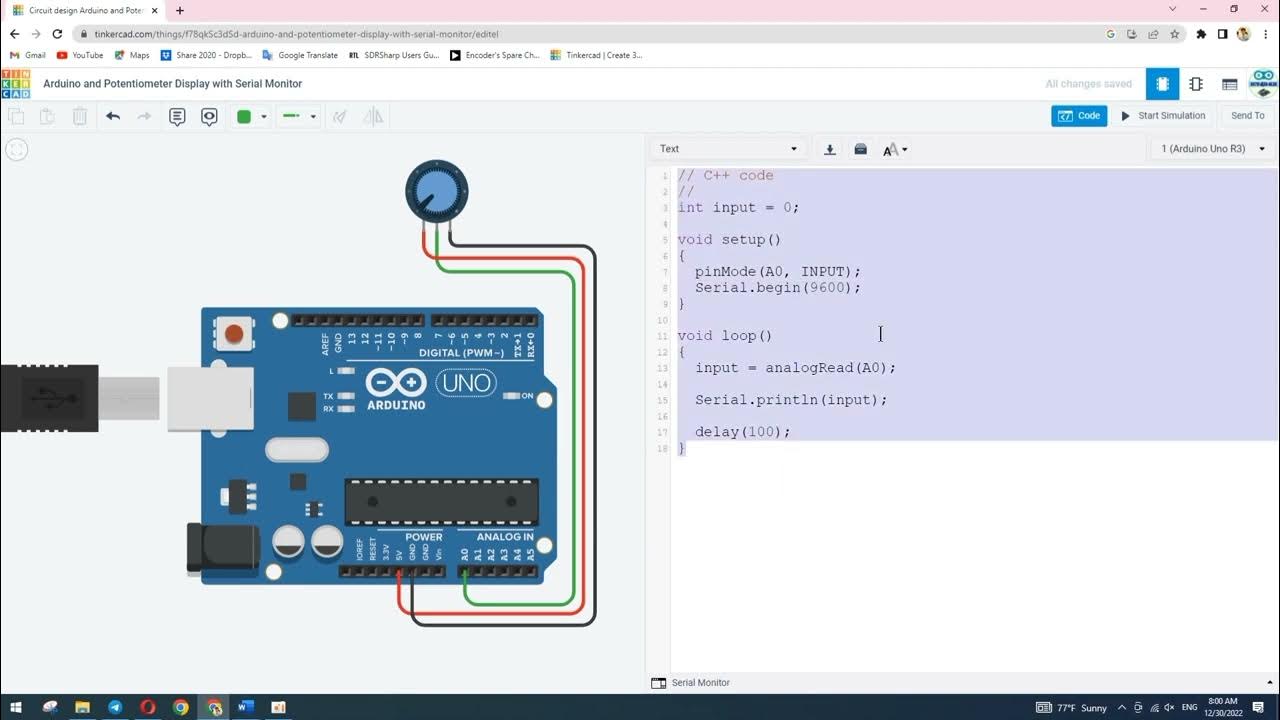Open the font size dropdown
The image size is (1280, 720).
coord(895,150)
